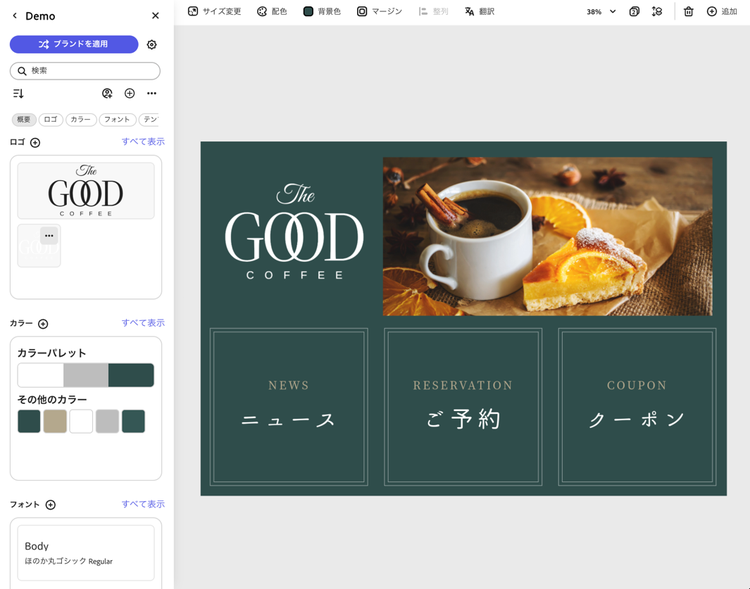
Task: Select the coffee and cake photo
Action: click(x=548, y=236)
